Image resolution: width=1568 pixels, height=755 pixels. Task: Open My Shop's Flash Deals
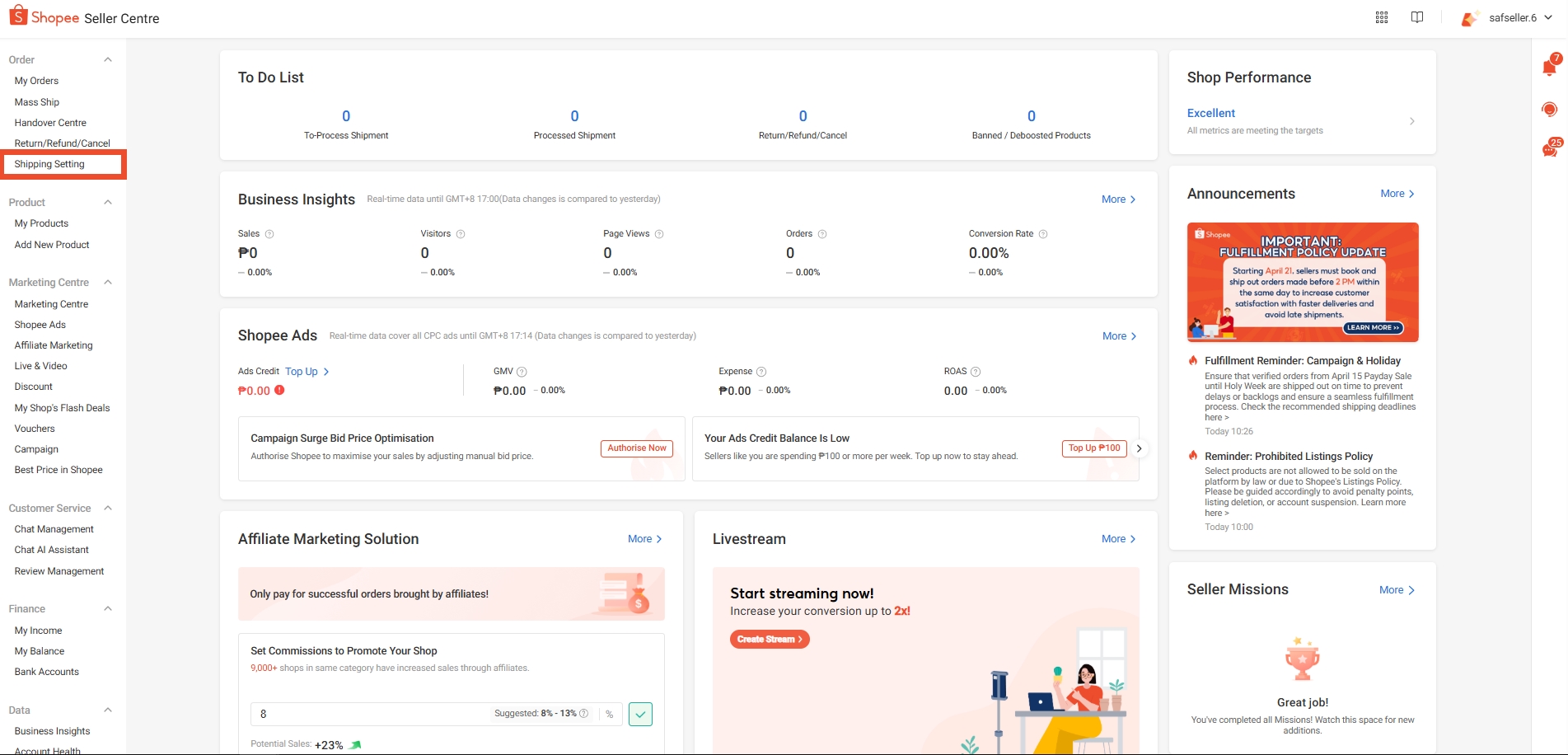tap(62, 408)
